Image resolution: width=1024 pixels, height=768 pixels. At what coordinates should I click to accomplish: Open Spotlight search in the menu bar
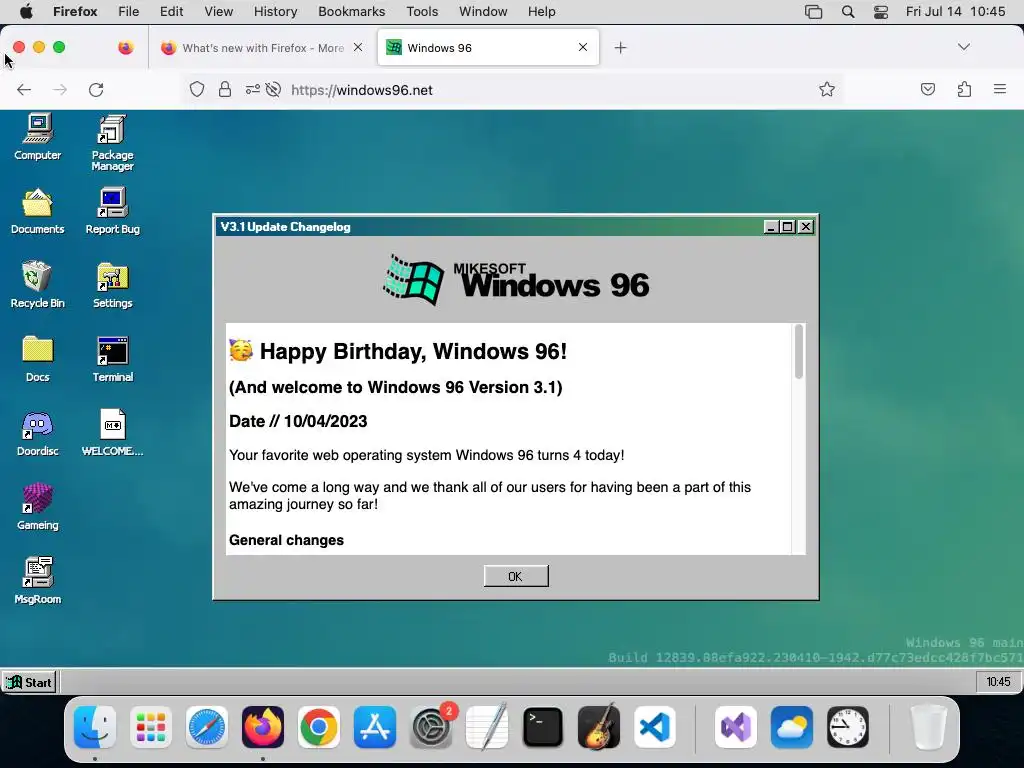(x=848, y=12)
